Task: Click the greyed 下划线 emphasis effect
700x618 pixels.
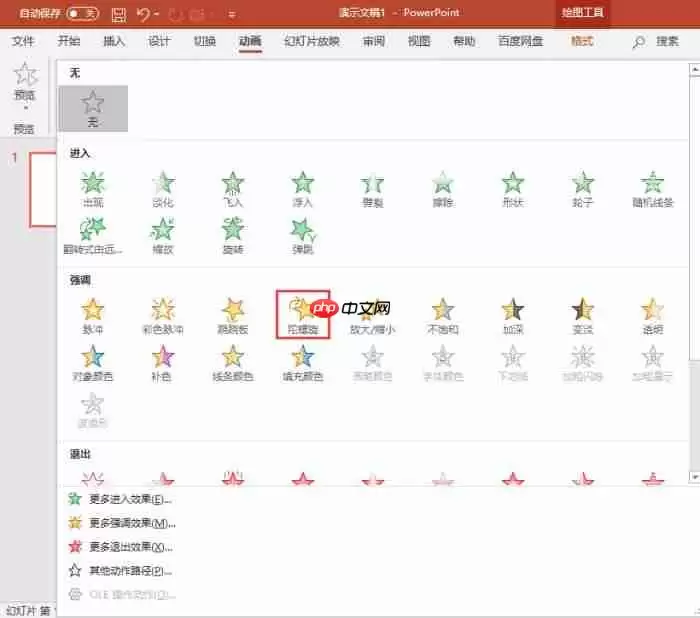Action: point(512,363)
